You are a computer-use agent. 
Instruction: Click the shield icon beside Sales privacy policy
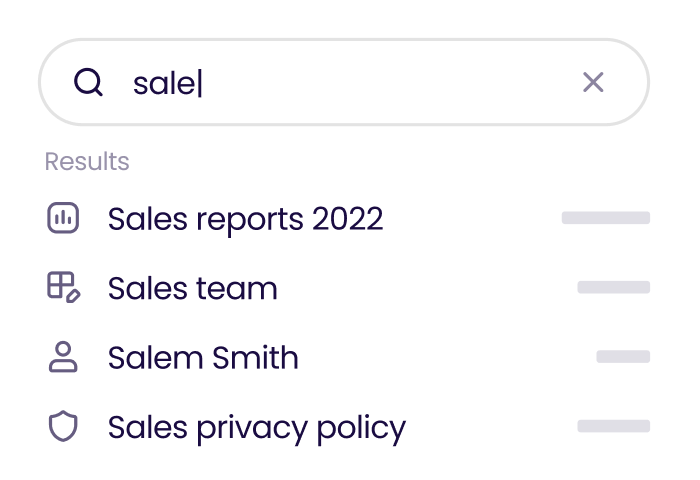tap(63, 427)
